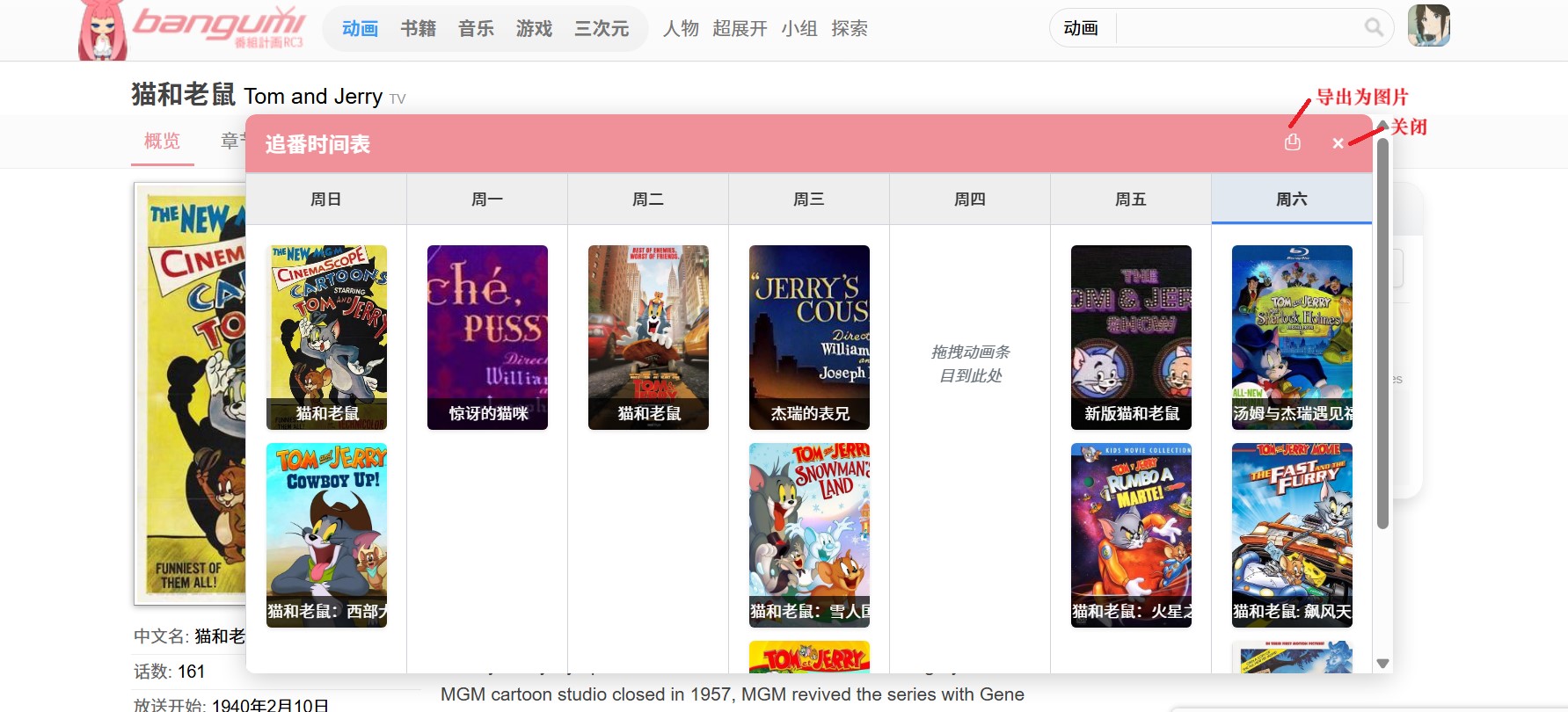Screen dimensions: 1568x712
Task: Open the 猫和老鼠：火星 card
Action: coord(1131,535)
